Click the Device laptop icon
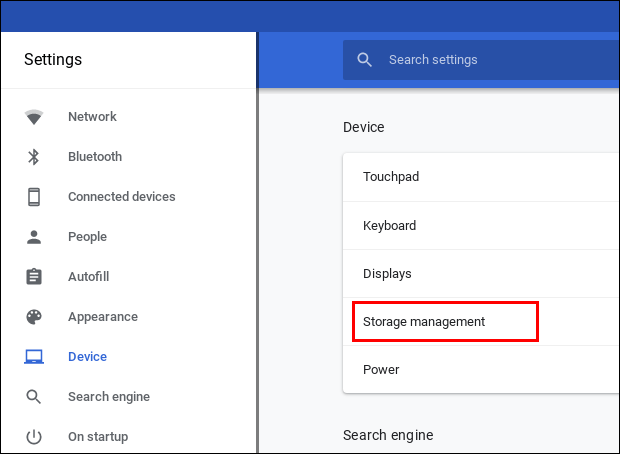This screenshot has width=620, height=454. [34, 357]
